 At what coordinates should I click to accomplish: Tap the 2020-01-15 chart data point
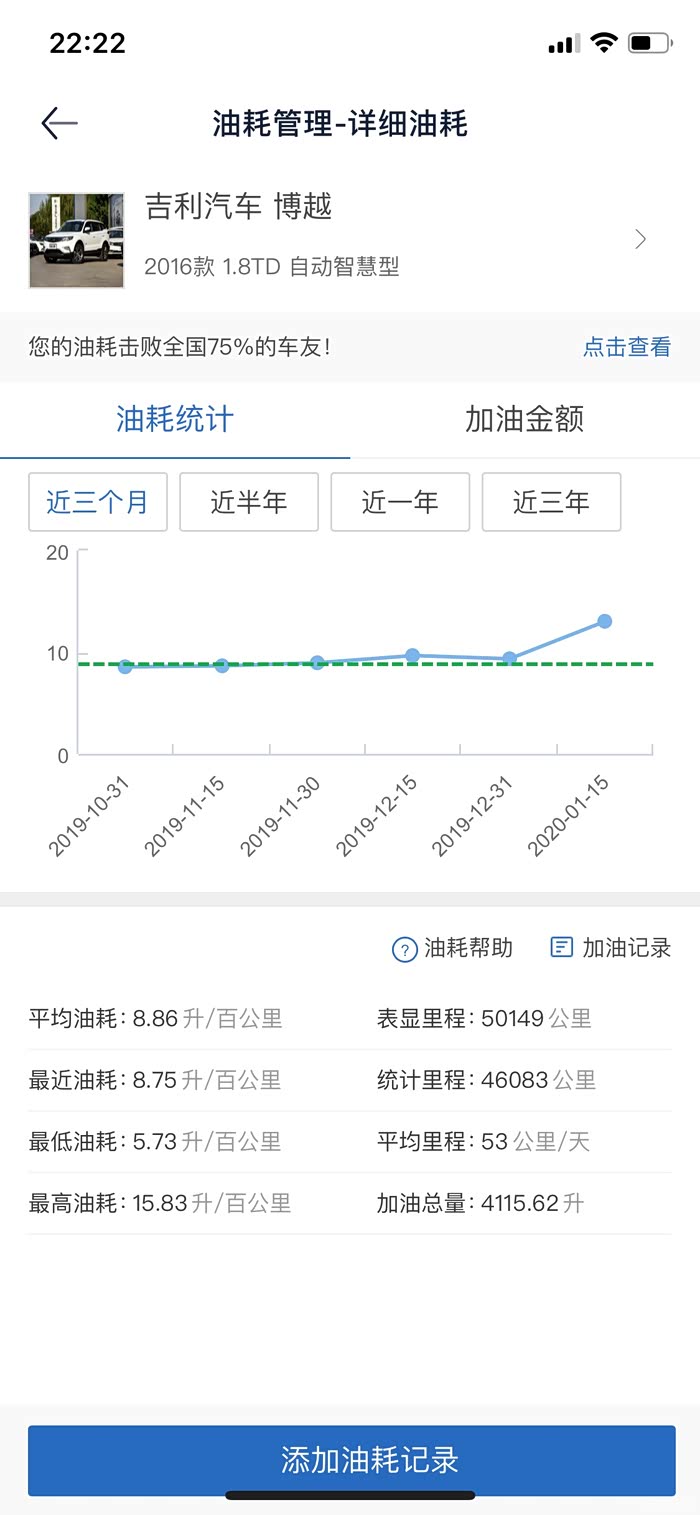(604, 621)
